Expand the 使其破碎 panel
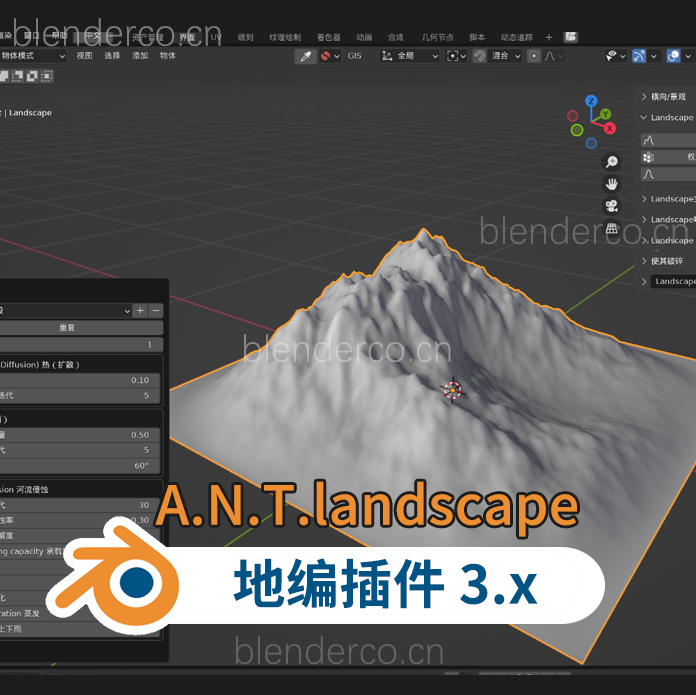The width and height of the screenshot is (696, 695). (x=667, y=261)
